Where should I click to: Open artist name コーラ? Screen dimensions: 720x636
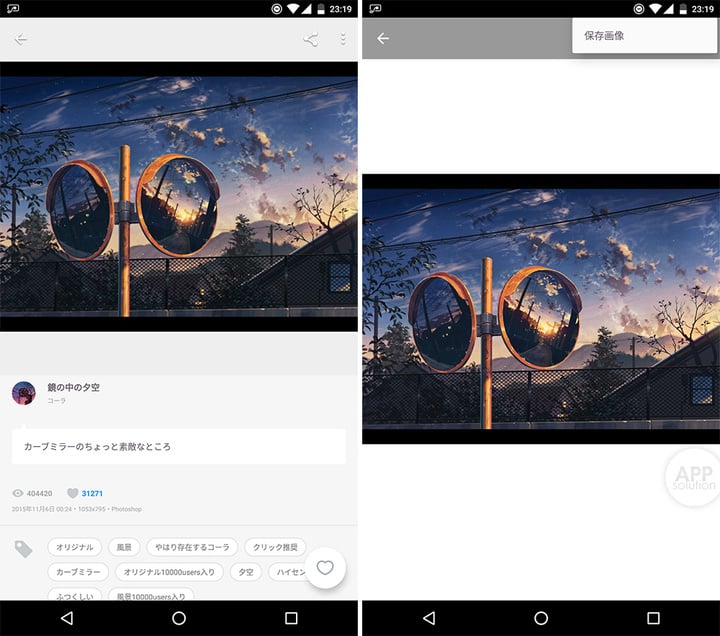pyautogui.click(x=56, y=401)
